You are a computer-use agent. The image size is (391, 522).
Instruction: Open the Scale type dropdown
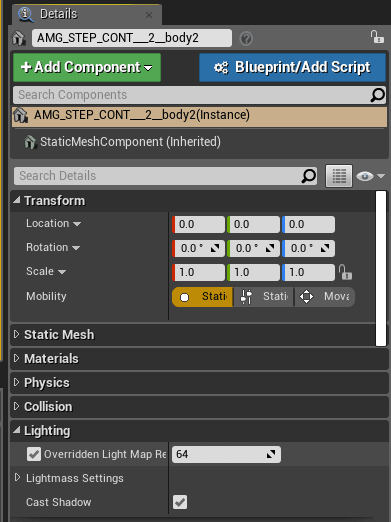tap(62, 272)
